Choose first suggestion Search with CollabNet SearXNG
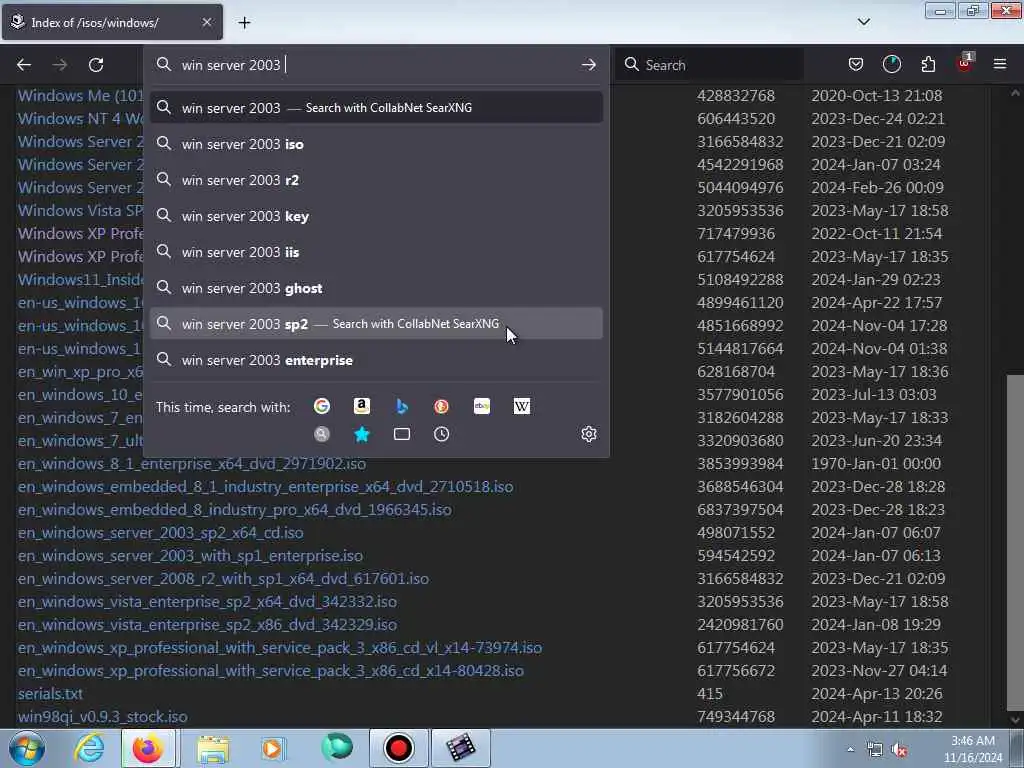 coord(376,108)
